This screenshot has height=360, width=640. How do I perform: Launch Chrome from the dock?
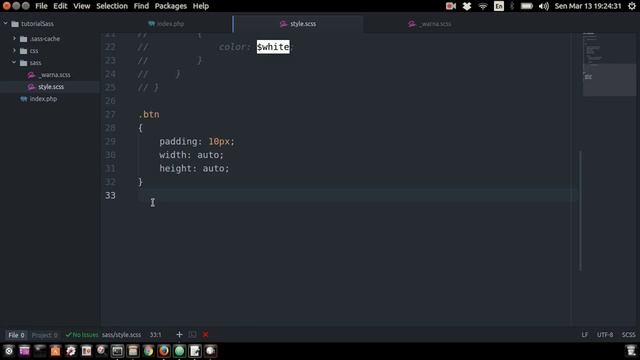point(148,351)
